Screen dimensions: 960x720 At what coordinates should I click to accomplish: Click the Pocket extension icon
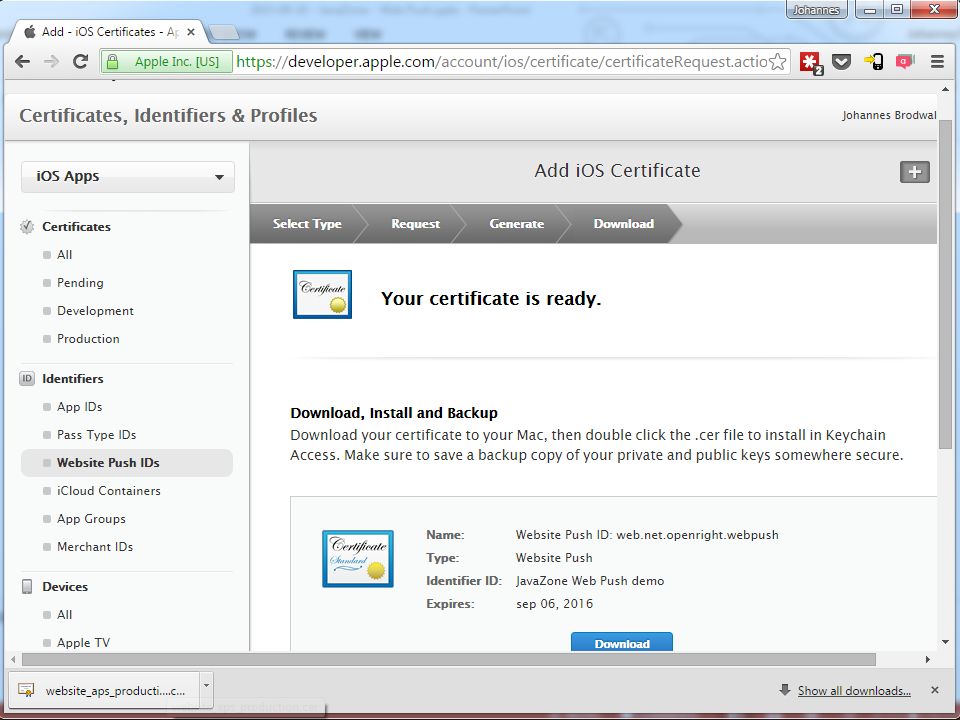click(841, 61)
